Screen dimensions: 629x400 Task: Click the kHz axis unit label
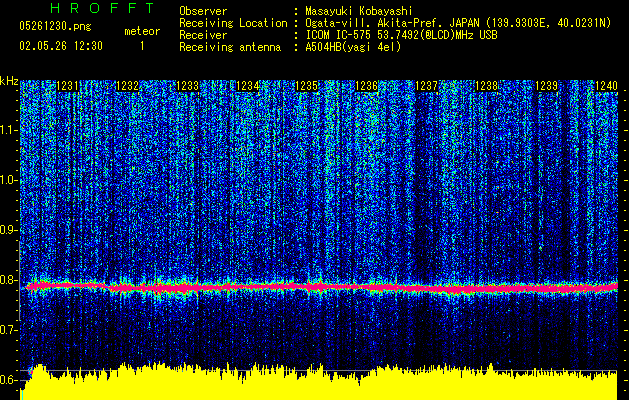point(9,81)
